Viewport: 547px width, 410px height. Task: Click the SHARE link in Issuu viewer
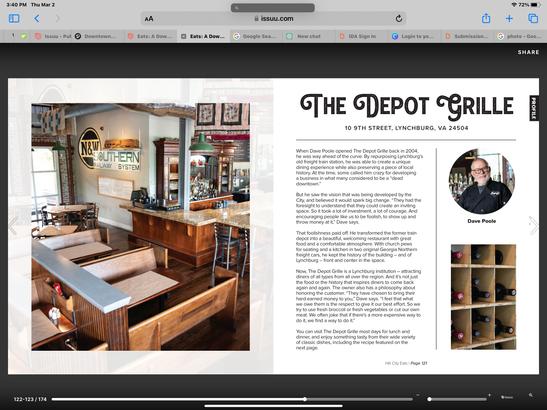tap(528, 52)
